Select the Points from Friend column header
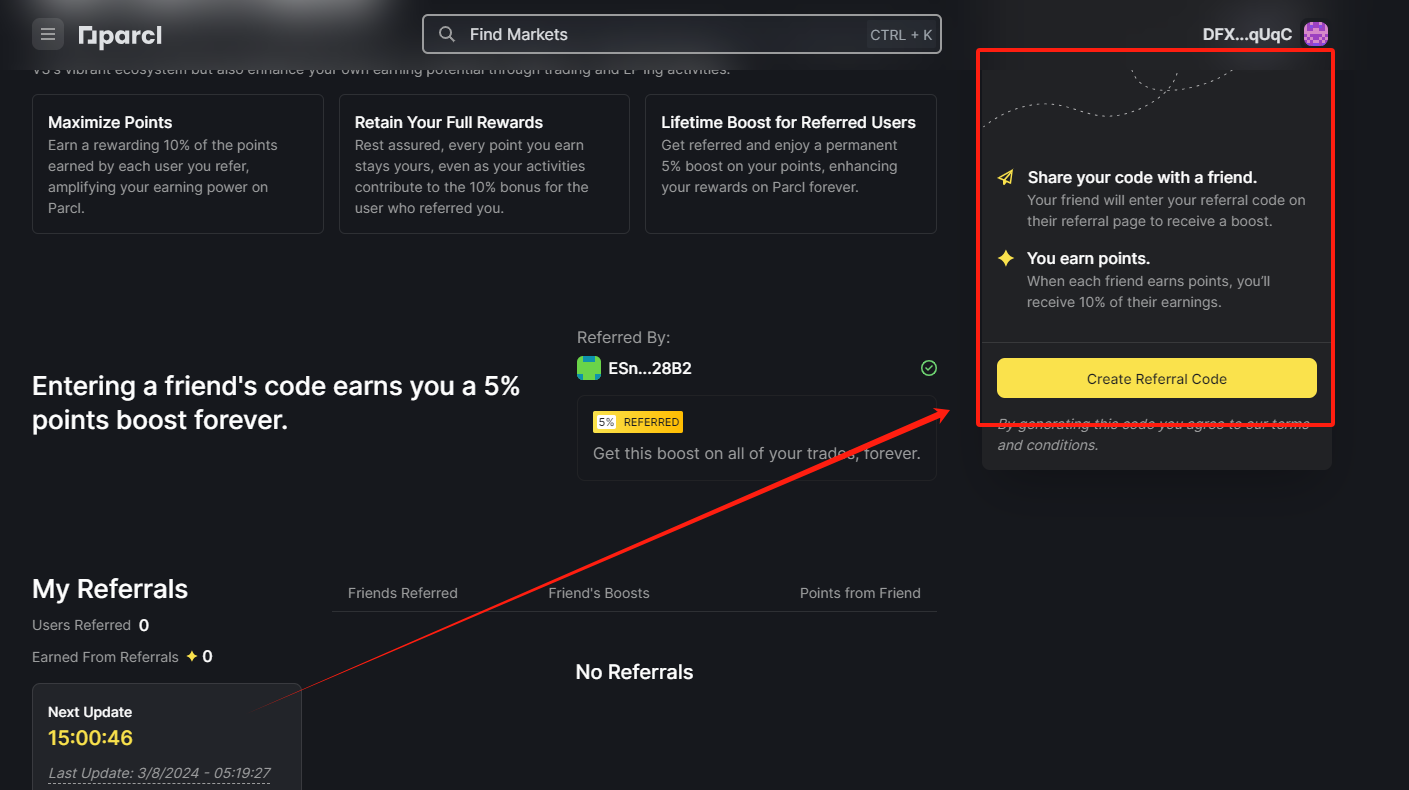 tap(860, 593)
